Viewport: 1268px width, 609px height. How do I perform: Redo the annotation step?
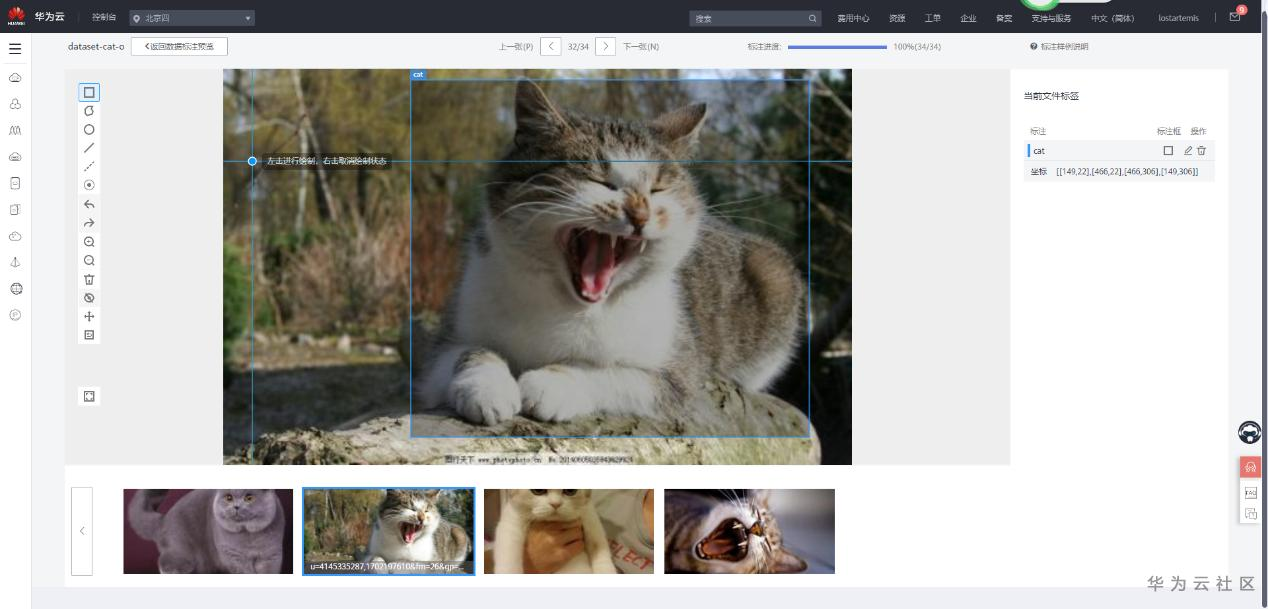(89, 223)
